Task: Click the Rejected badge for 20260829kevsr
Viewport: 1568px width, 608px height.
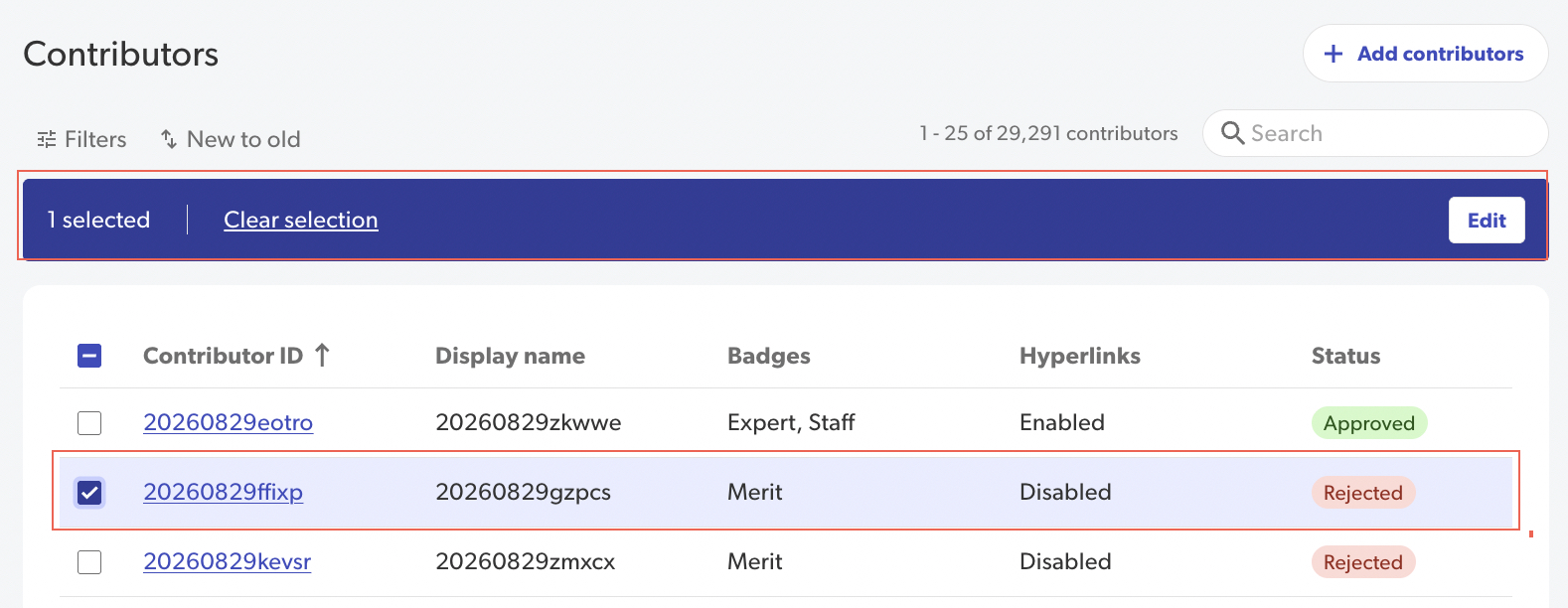Action: tap(1363, 562)
